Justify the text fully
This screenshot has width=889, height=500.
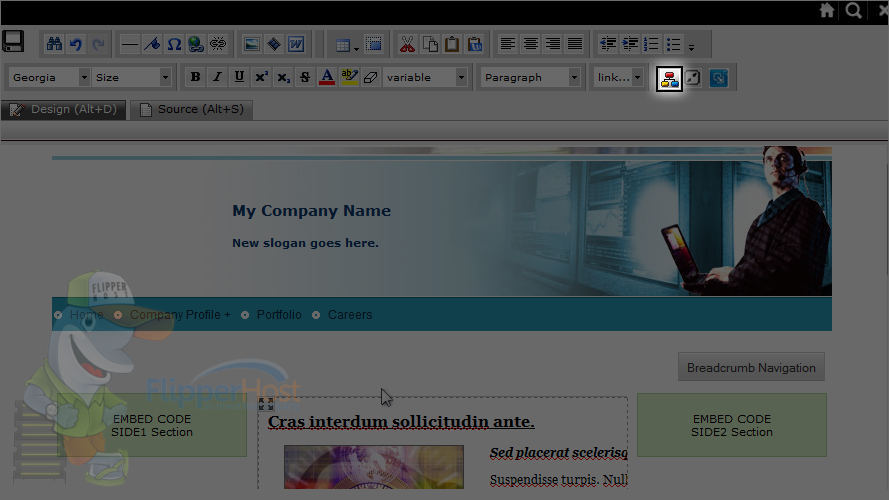[x=574, y=44]
